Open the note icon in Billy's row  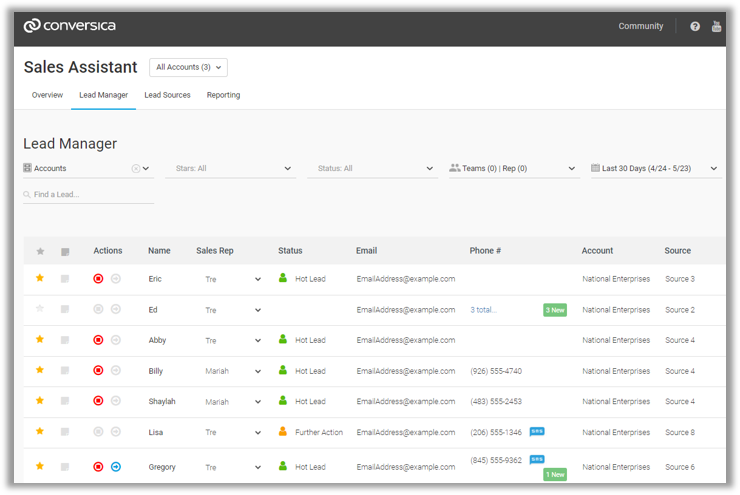click(65, 370)
